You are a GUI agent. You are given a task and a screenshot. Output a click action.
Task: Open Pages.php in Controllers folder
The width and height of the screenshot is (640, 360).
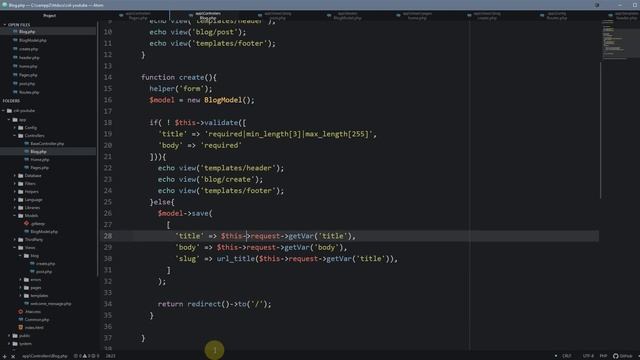click(x=40, y=168)
